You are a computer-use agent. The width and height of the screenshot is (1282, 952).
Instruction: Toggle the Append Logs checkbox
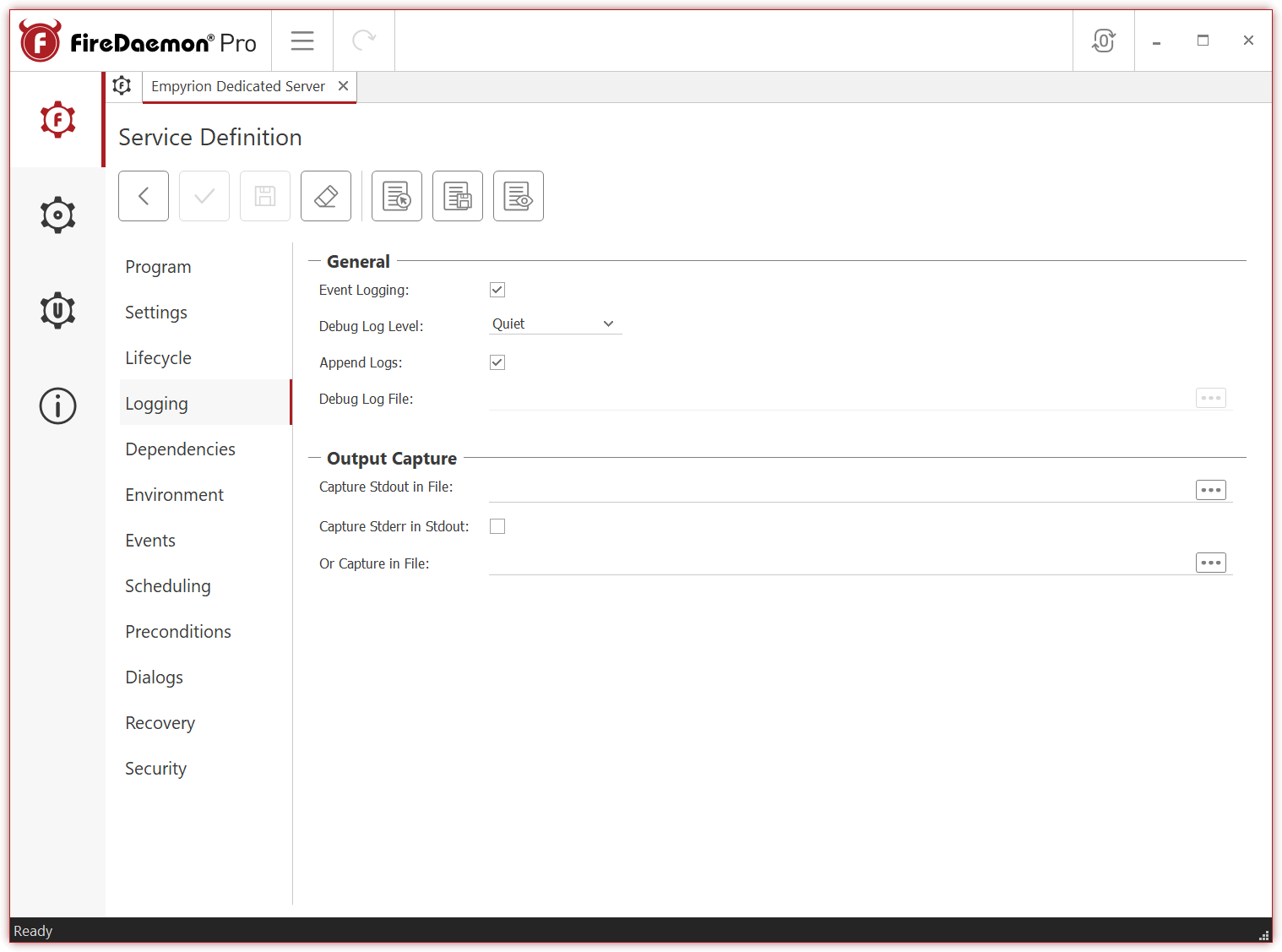pos(497,362)
